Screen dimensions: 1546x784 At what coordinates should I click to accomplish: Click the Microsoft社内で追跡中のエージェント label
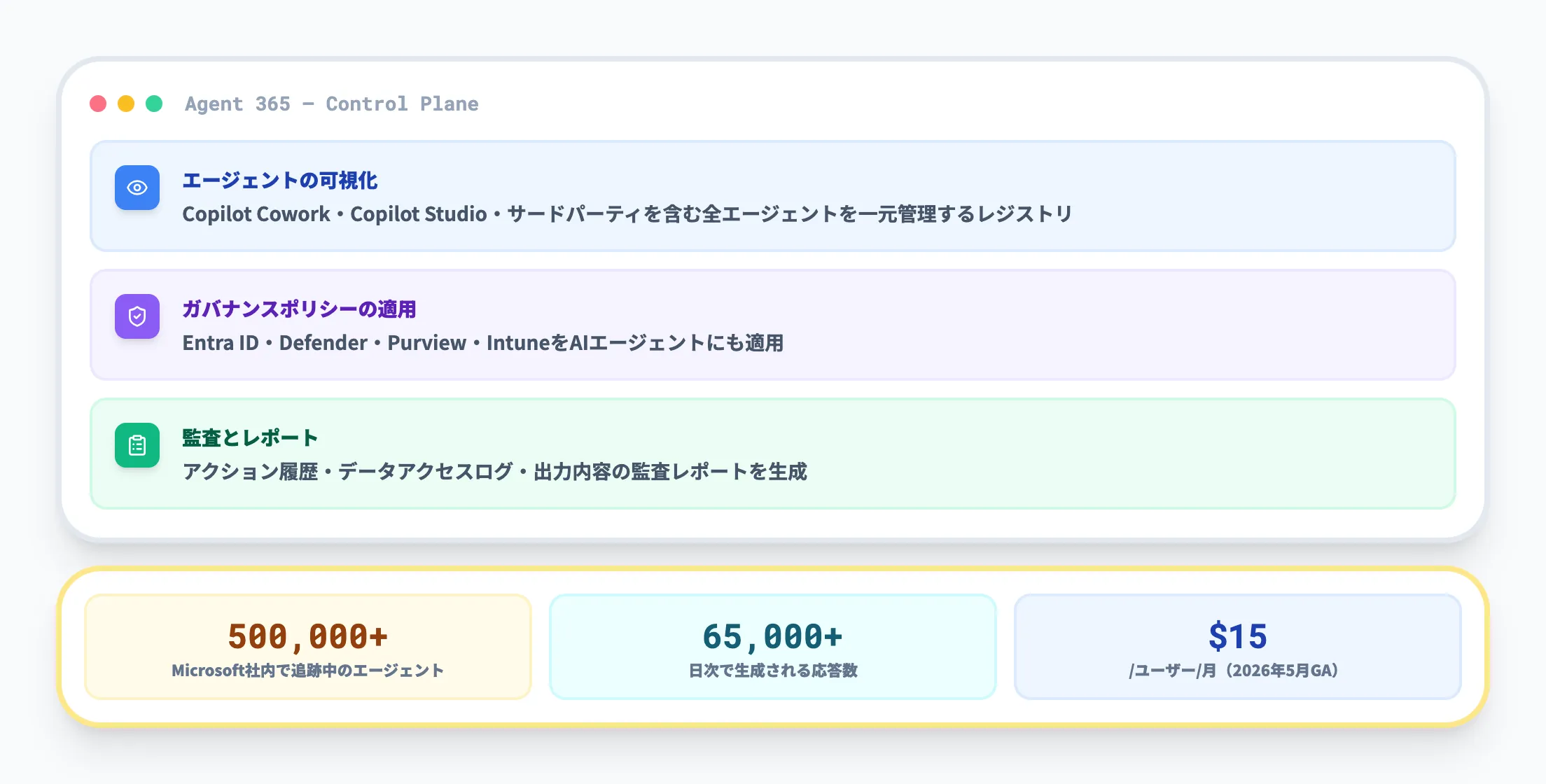308,670
